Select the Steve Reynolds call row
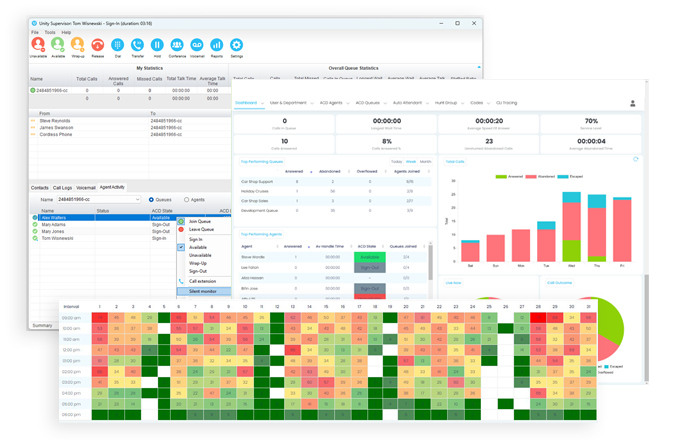685x440 pixels. (130, 121)
